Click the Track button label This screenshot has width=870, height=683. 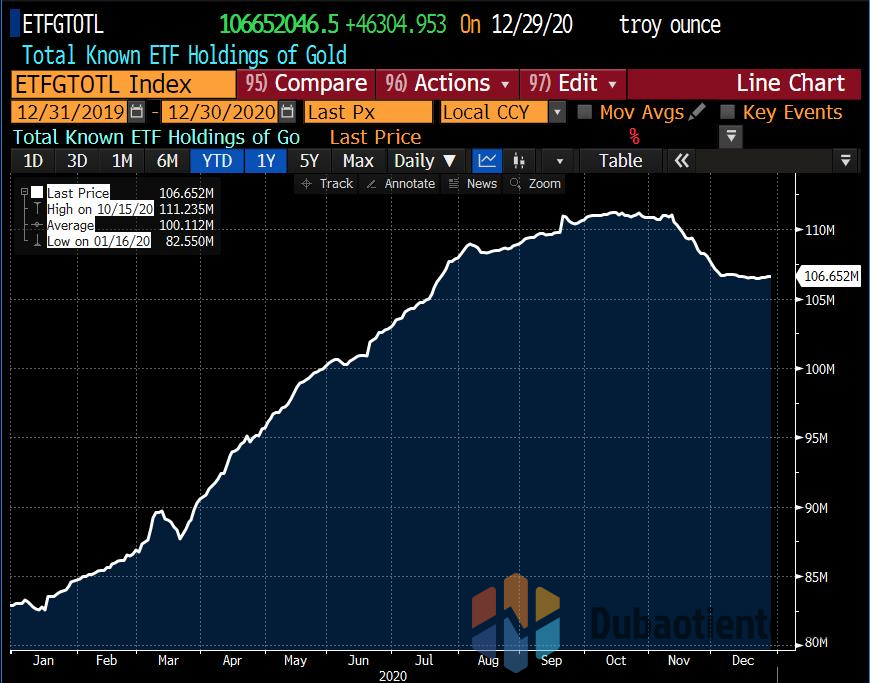pos(336,184)
